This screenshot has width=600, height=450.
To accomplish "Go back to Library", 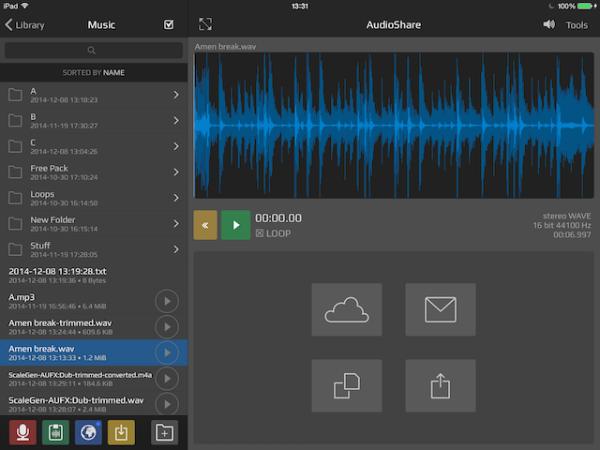I will click(x=25, y=25).
